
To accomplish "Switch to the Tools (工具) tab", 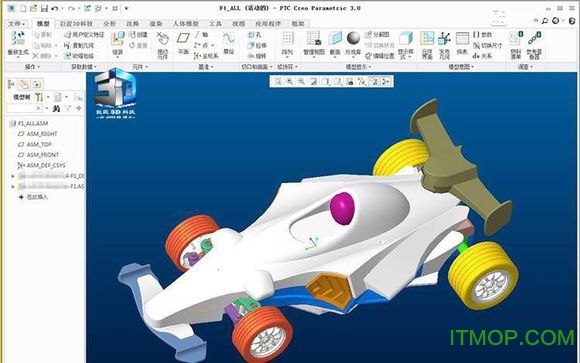I will point(215,24).
